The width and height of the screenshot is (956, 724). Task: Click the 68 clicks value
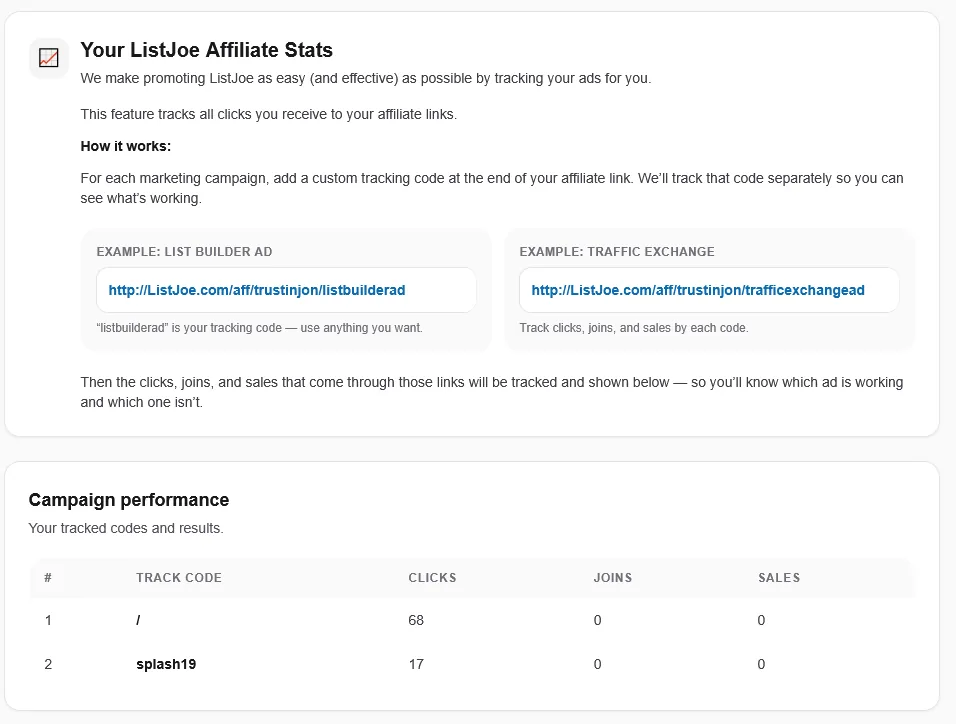click(416, 620)
